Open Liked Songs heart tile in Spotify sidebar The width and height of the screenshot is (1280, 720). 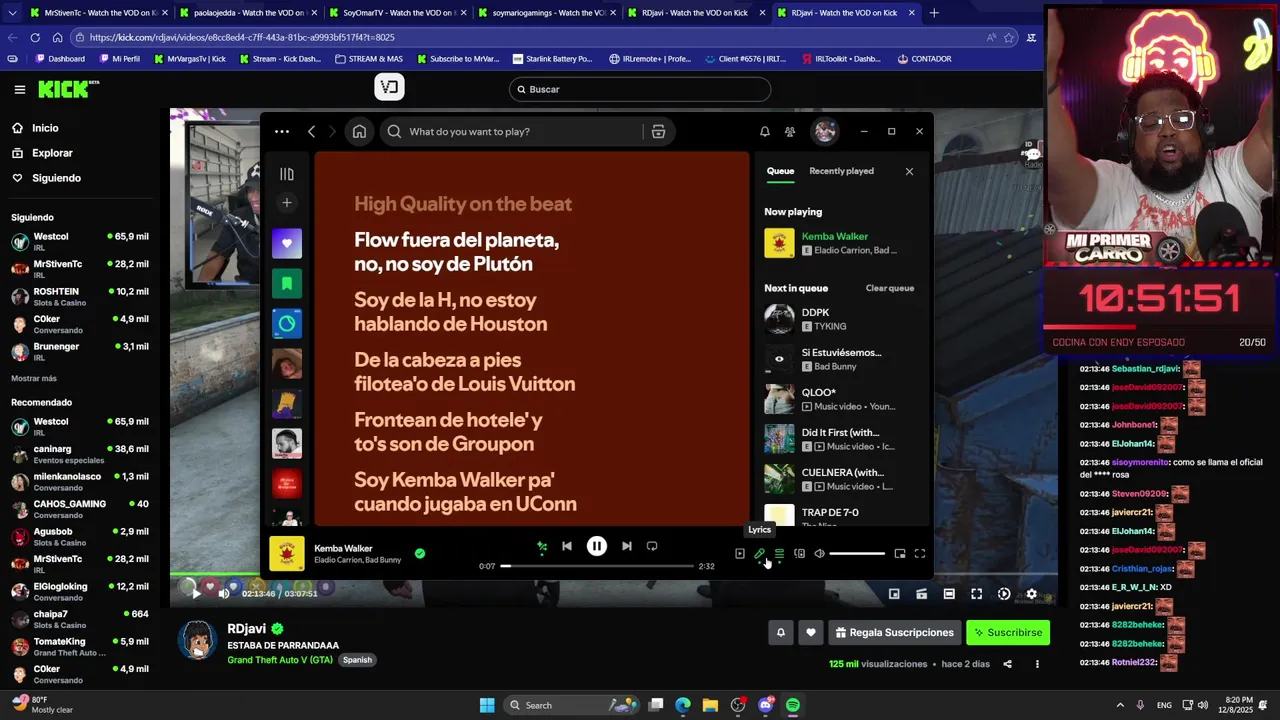point(287,243)
